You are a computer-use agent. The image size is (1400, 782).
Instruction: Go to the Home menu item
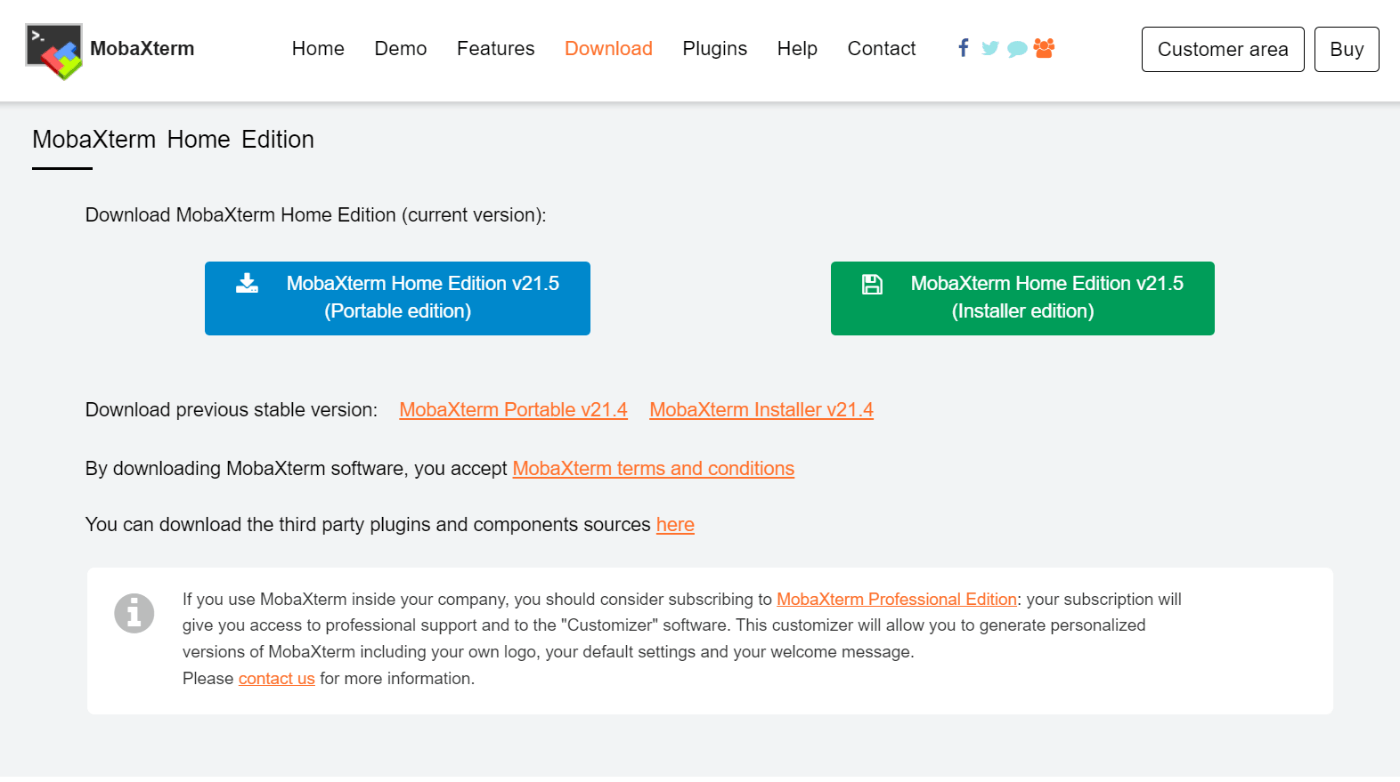[318, 48]
